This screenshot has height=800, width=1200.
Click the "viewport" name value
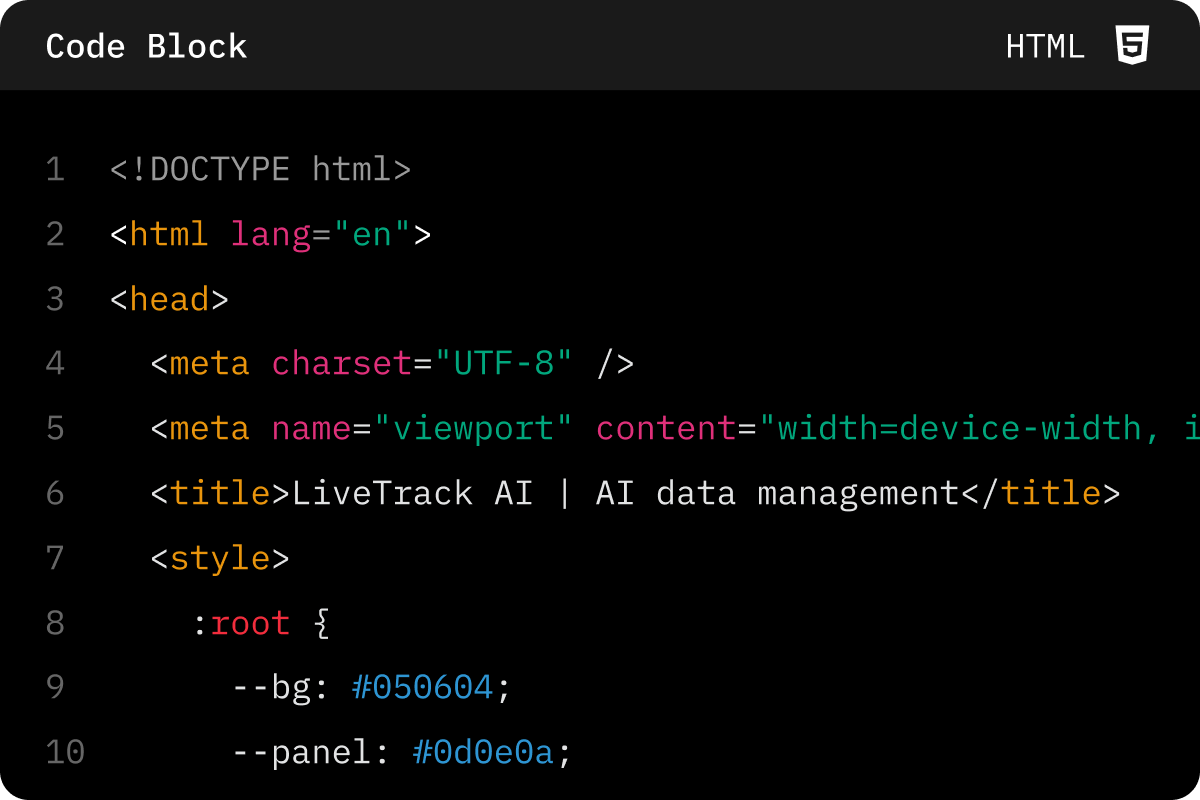coord(473,428)
